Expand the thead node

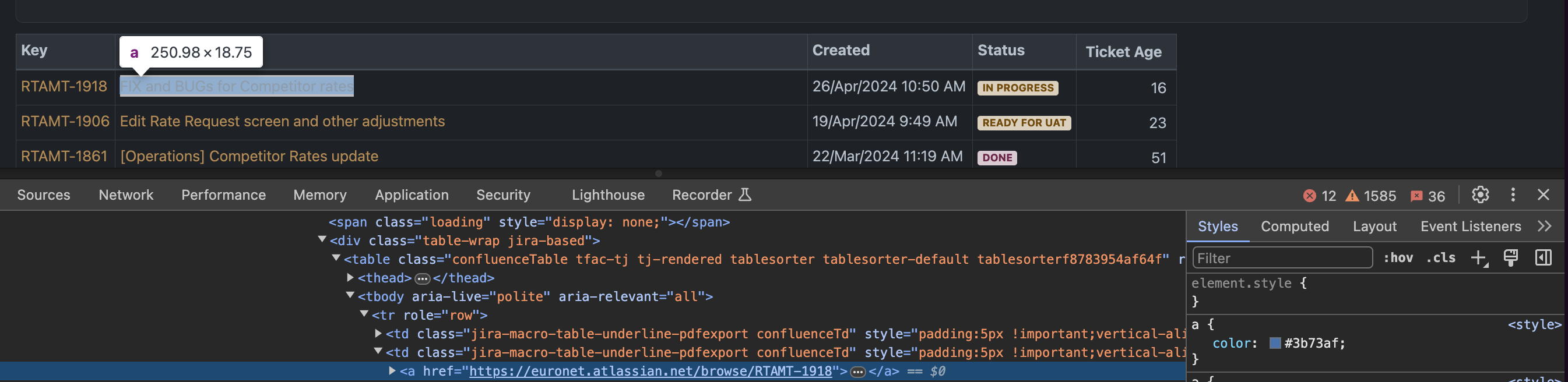pos(350,277)
